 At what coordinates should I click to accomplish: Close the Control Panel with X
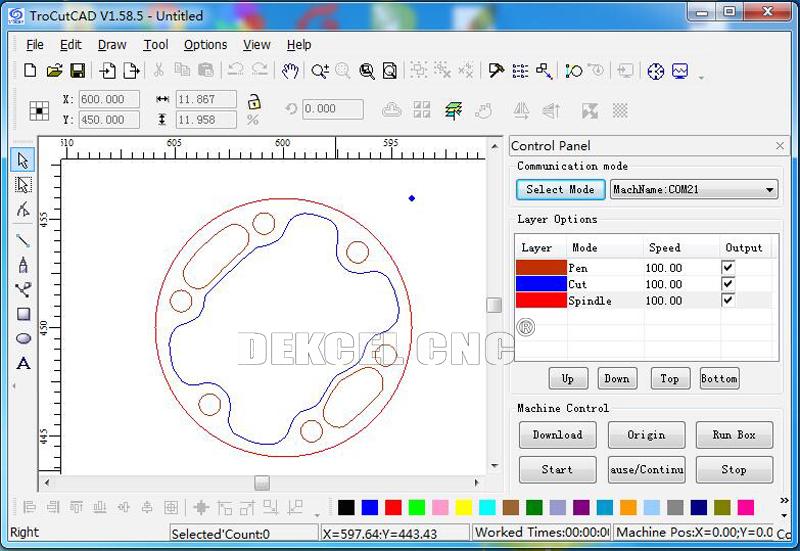780,146
